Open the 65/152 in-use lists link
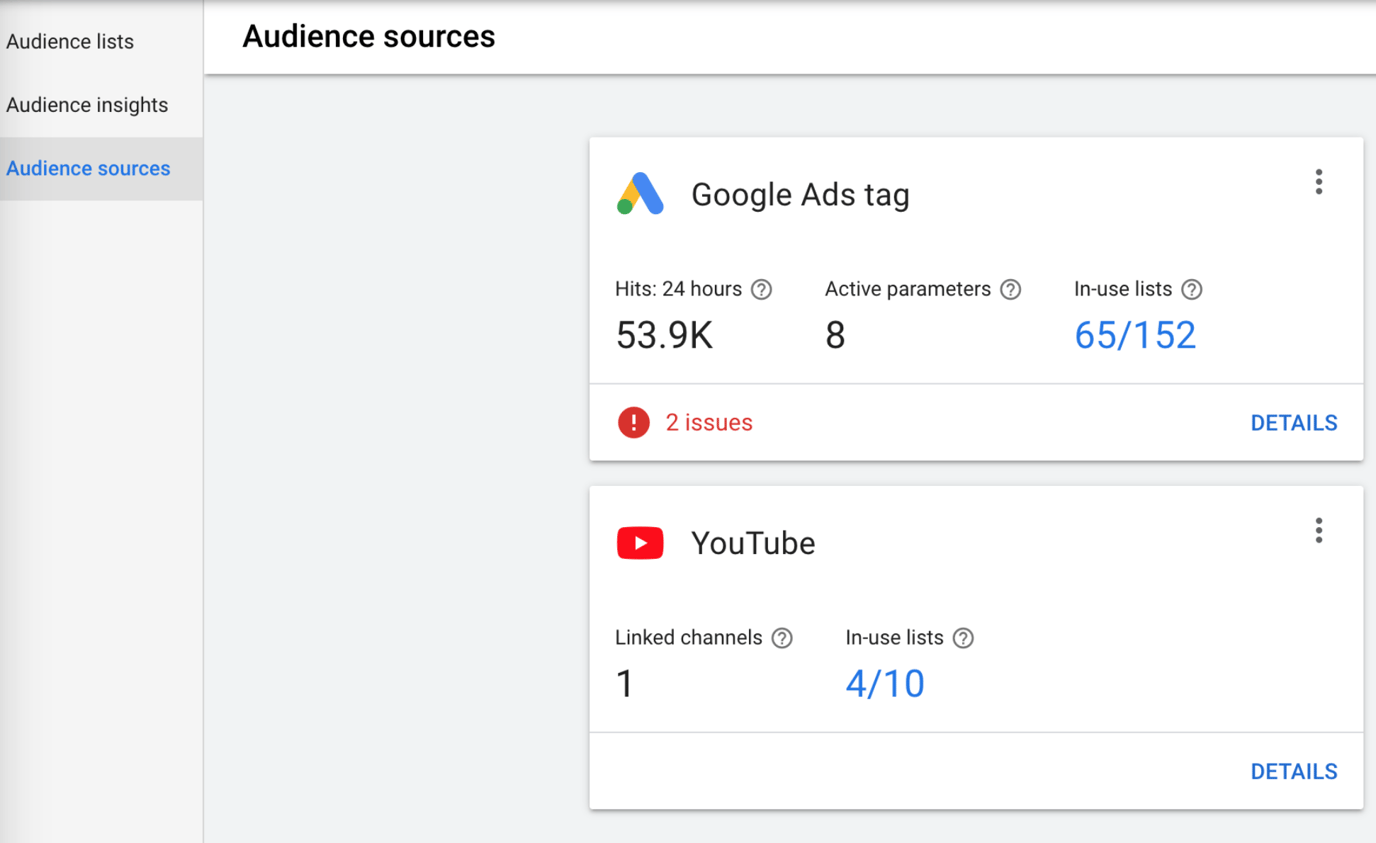 point(1135,335)
